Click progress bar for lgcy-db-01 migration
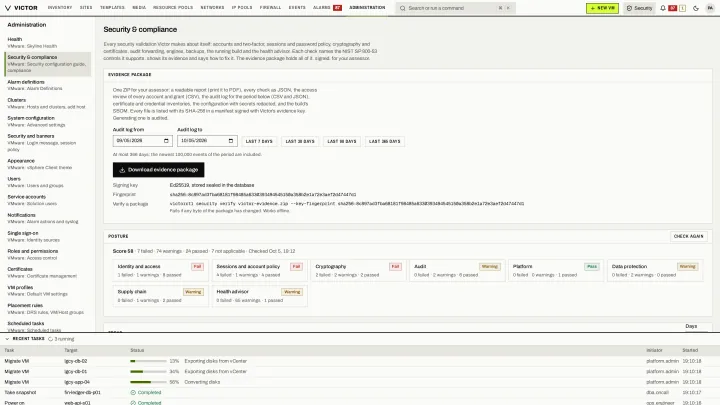Viewport: 720px width, 405px height. click(x=148, y=371)
